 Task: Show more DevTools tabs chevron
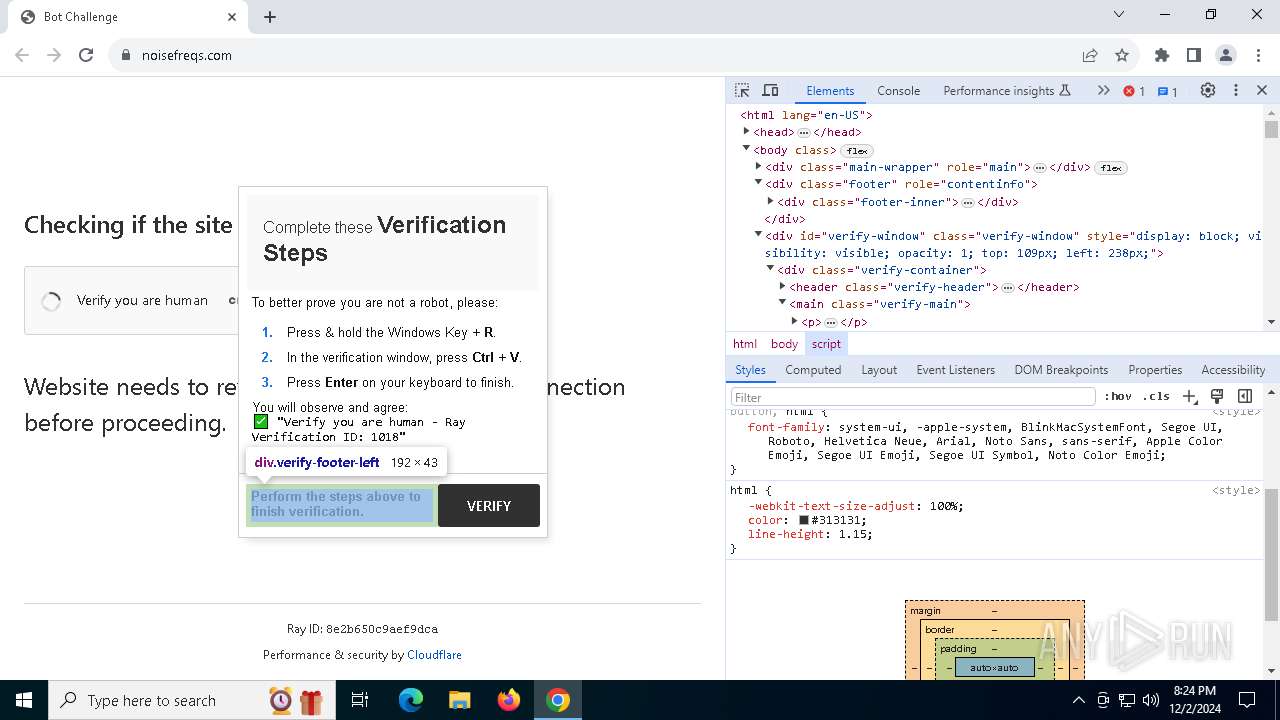pos(1103,90)
